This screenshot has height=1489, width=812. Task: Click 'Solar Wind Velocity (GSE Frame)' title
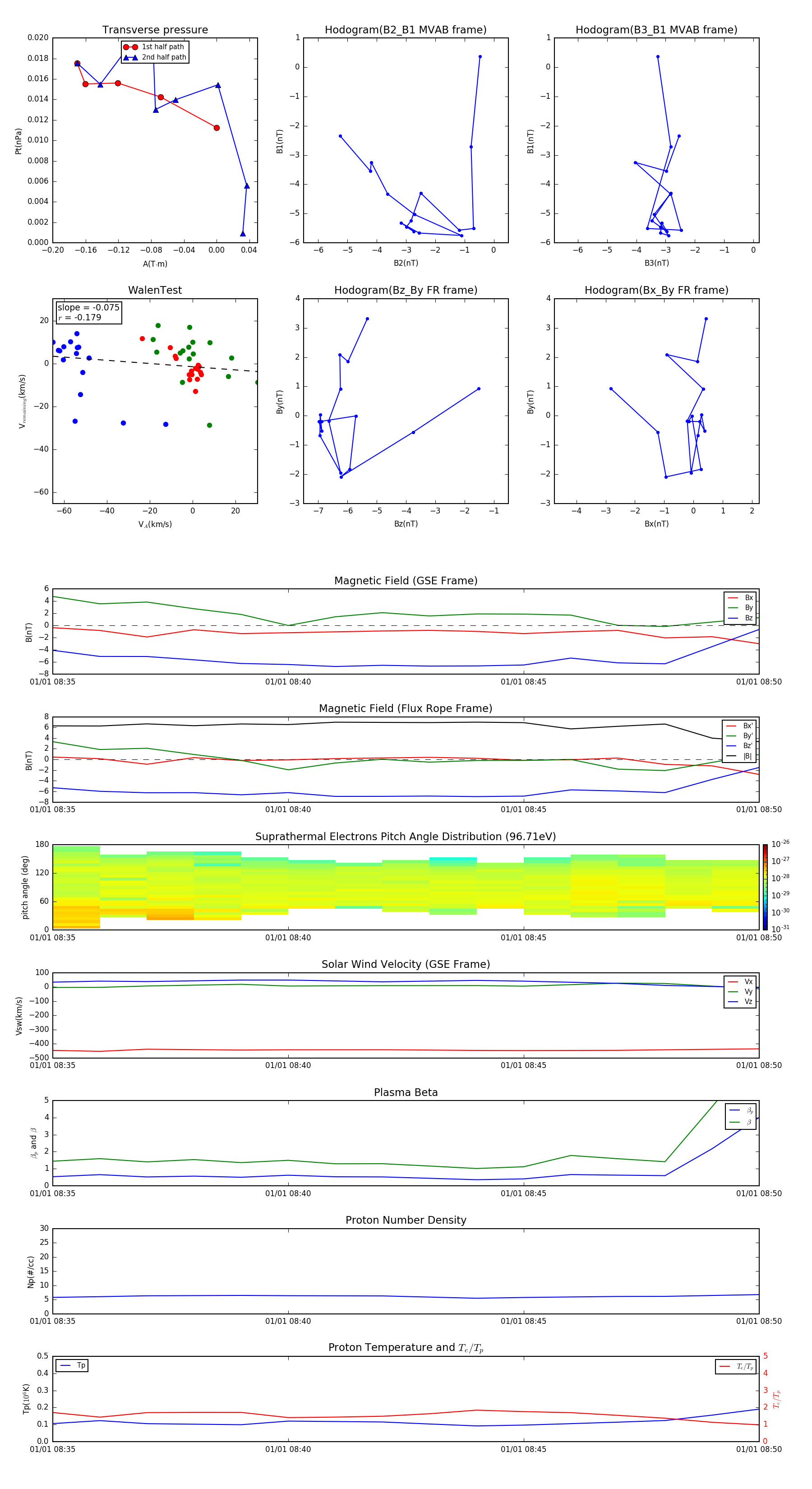pos(406,965)
